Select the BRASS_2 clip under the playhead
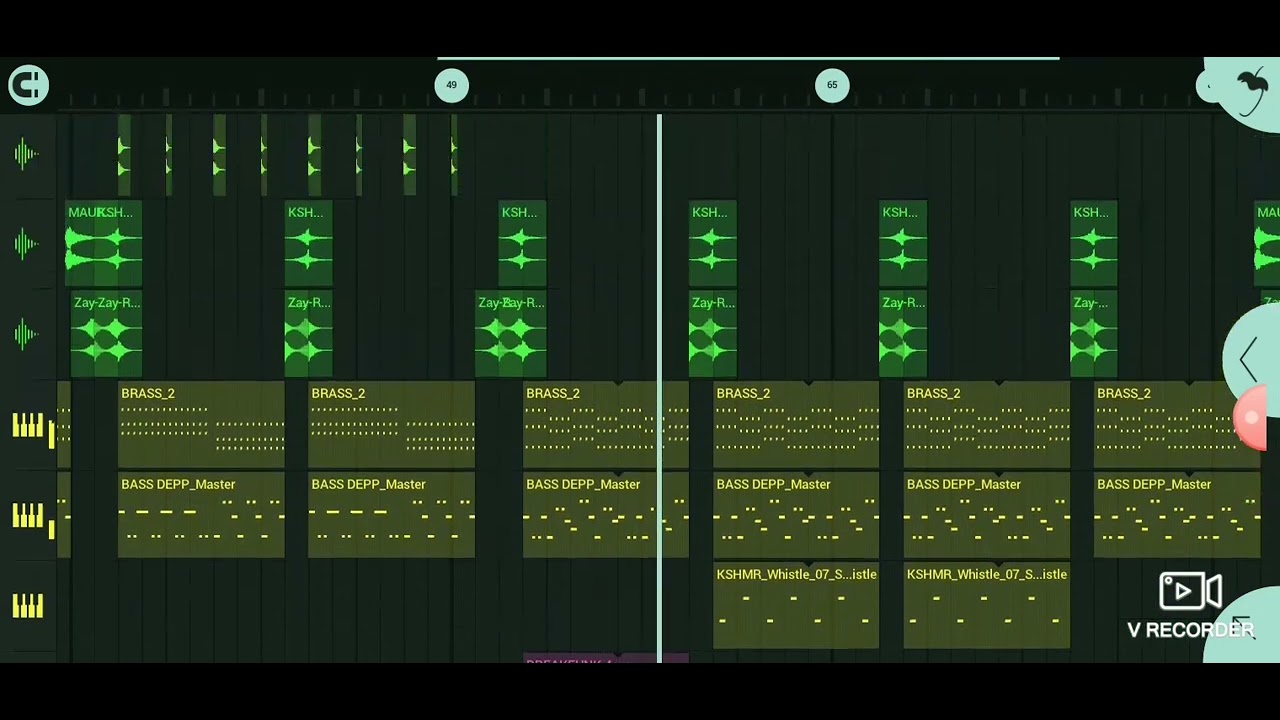The height and width of the screenshot is (720, 1280). [606, 425]
